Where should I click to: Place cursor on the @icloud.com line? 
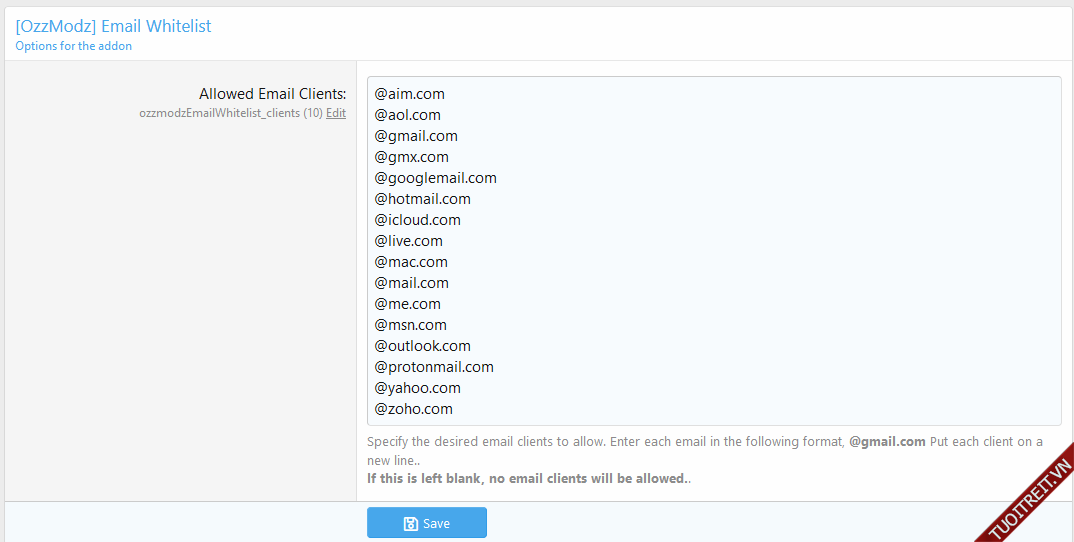pyautogui.click(x=418, y=220)
